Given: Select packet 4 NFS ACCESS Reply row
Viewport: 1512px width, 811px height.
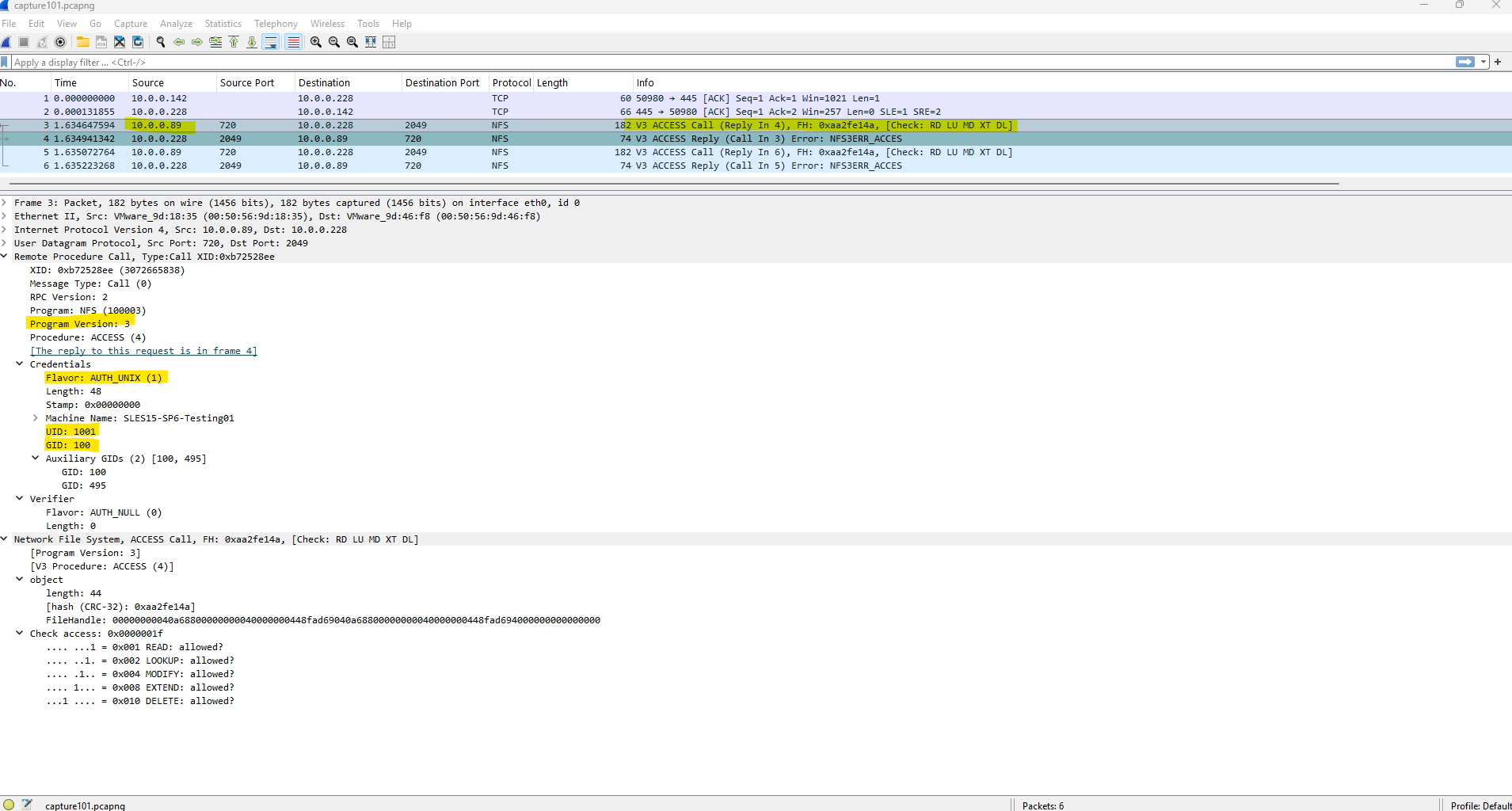Looking at the screenshot, I should 756,139.
